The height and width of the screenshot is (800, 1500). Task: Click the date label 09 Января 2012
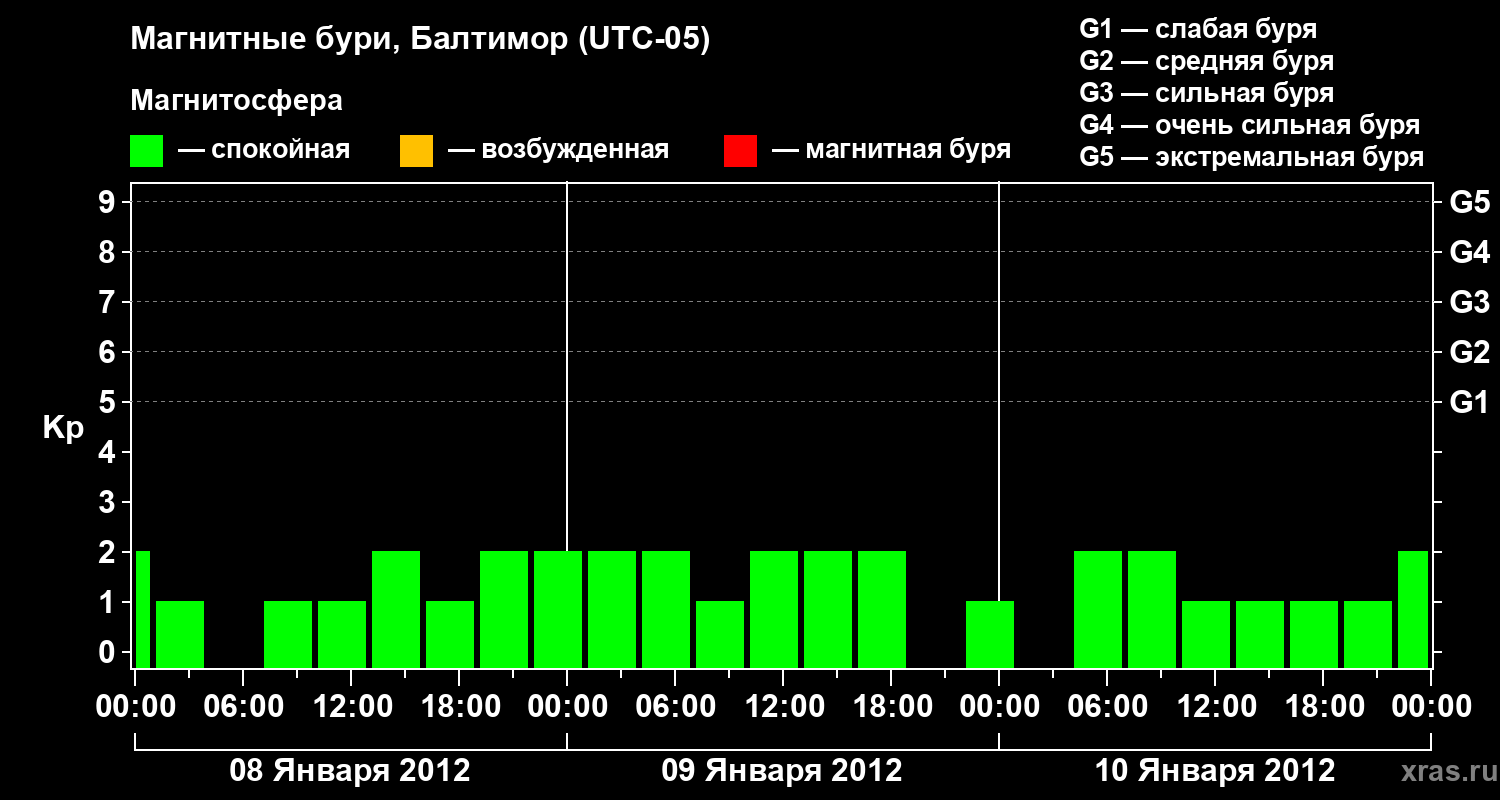coord(782,771)
